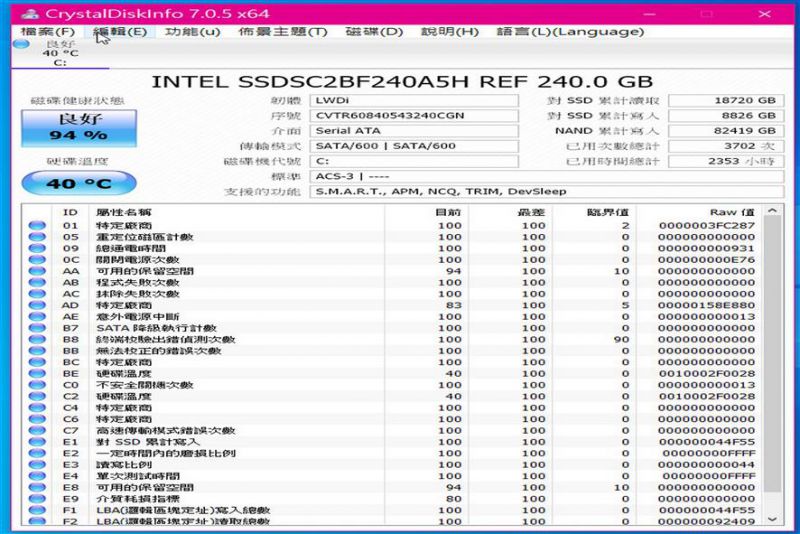800x534 pixels.
Task: Click the total host reads value 18720 GB
Action: pyautogui.click(x=726, y=100)
